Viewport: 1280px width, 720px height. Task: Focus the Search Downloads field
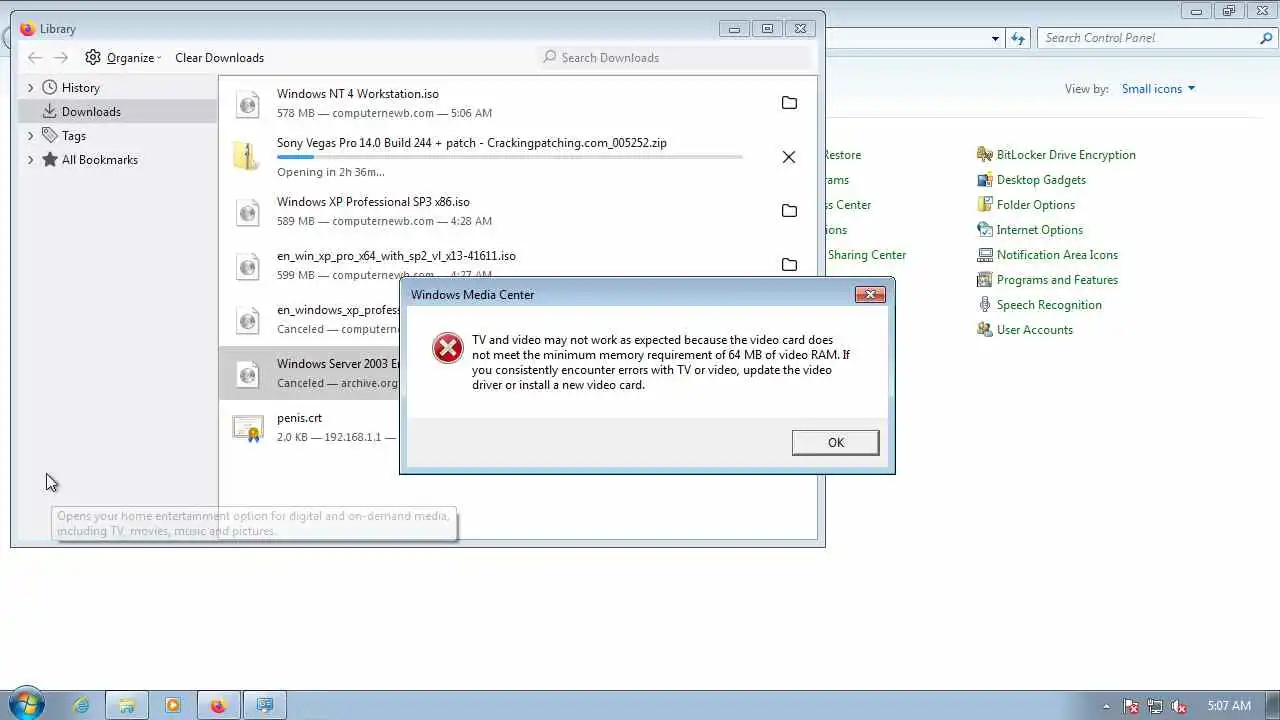point(676,57)
